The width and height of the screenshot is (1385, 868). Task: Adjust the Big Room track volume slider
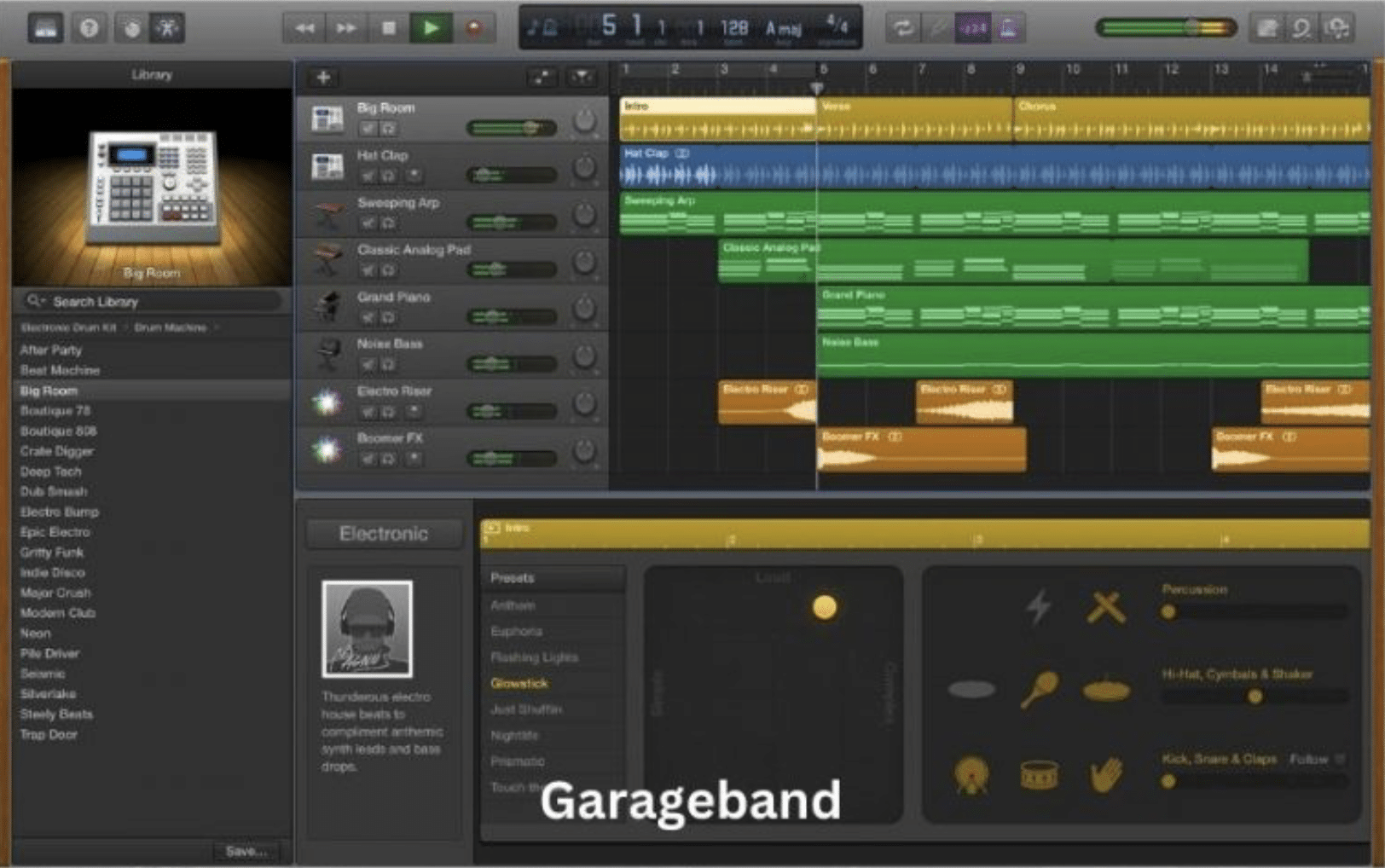click(512, 129)
